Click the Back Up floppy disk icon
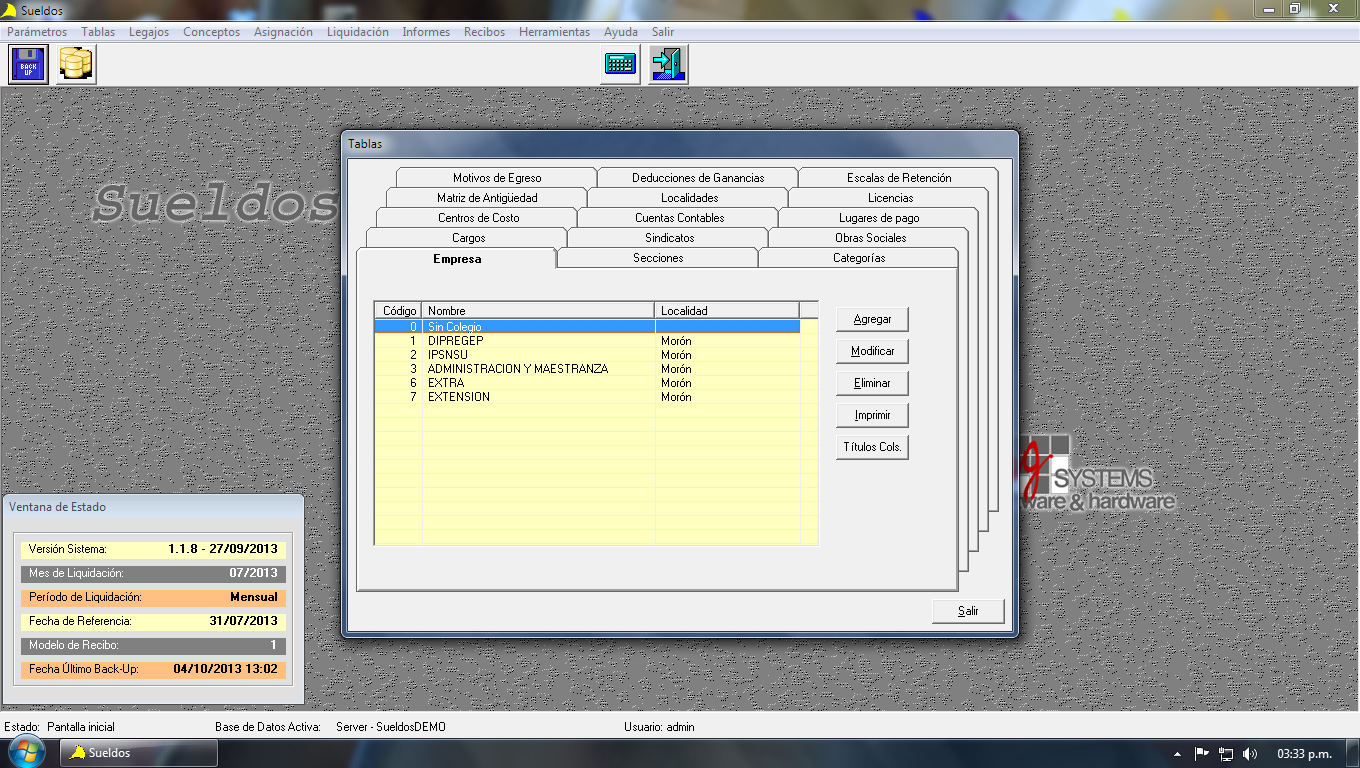The image size is (1360, 768). point(28,65)
